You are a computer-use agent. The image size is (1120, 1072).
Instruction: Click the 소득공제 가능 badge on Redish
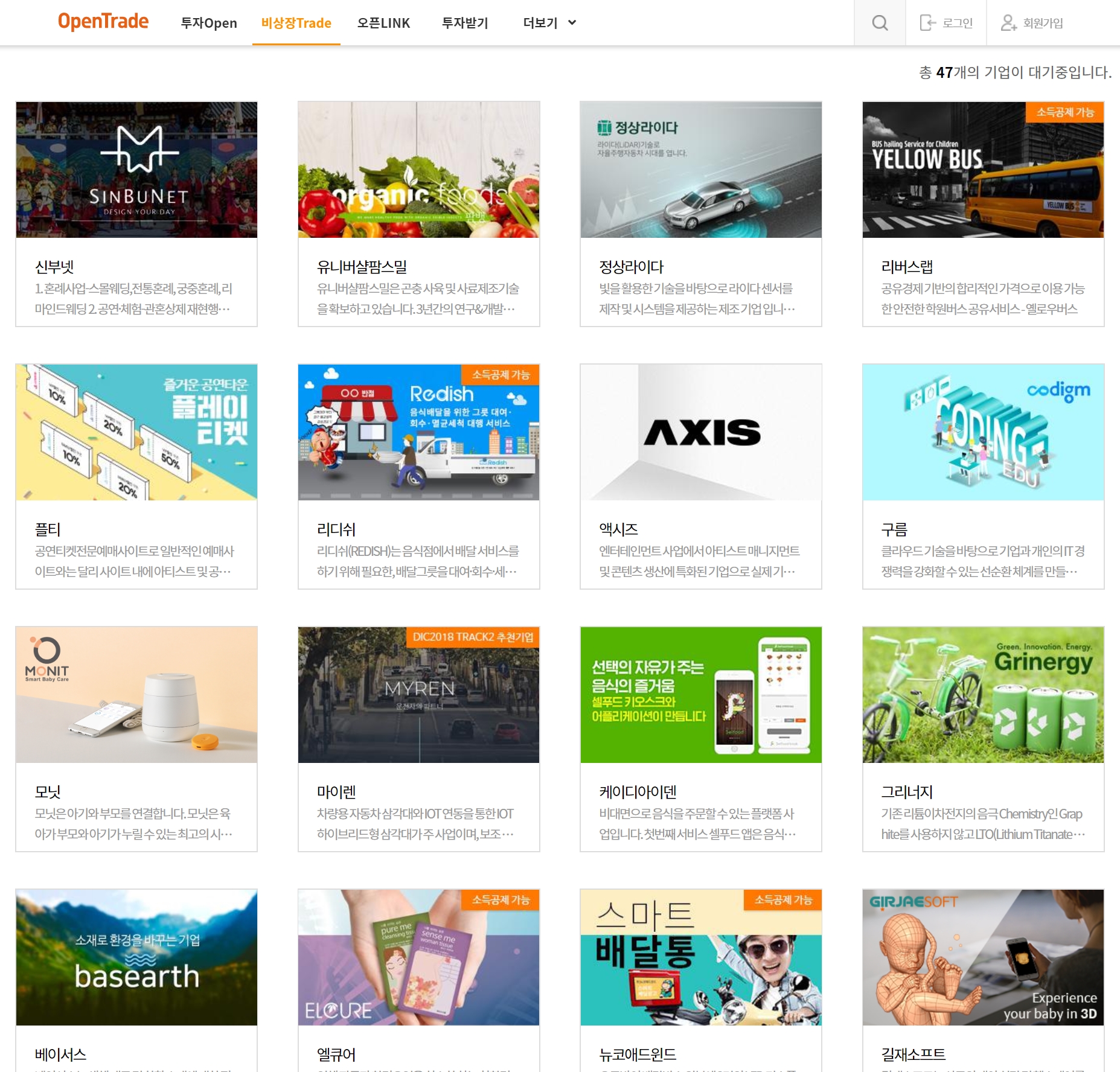point(500,375)
